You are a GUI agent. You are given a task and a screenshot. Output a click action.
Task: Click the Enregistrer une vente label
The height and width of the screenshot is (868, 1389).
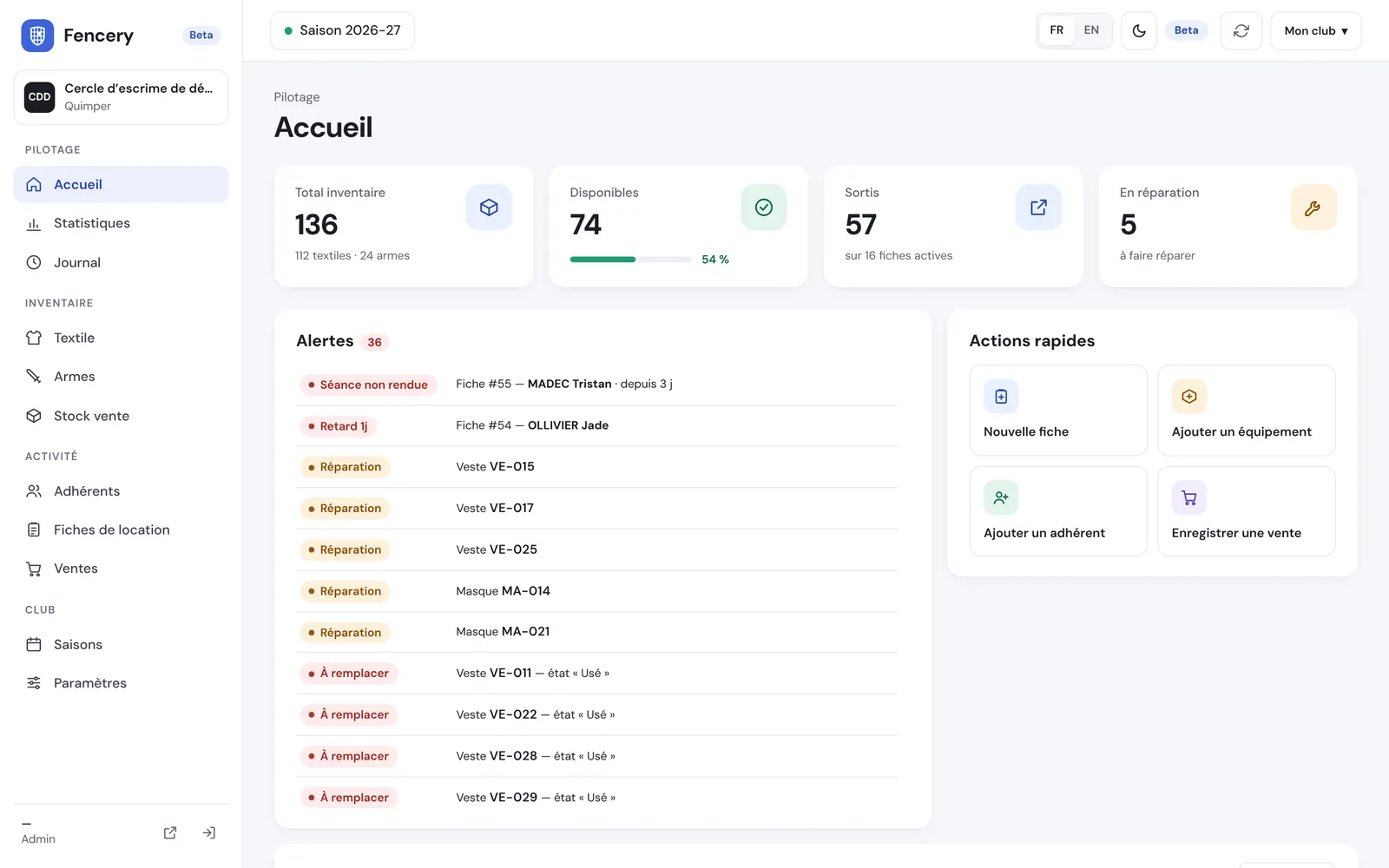[x=1236, y=533]
